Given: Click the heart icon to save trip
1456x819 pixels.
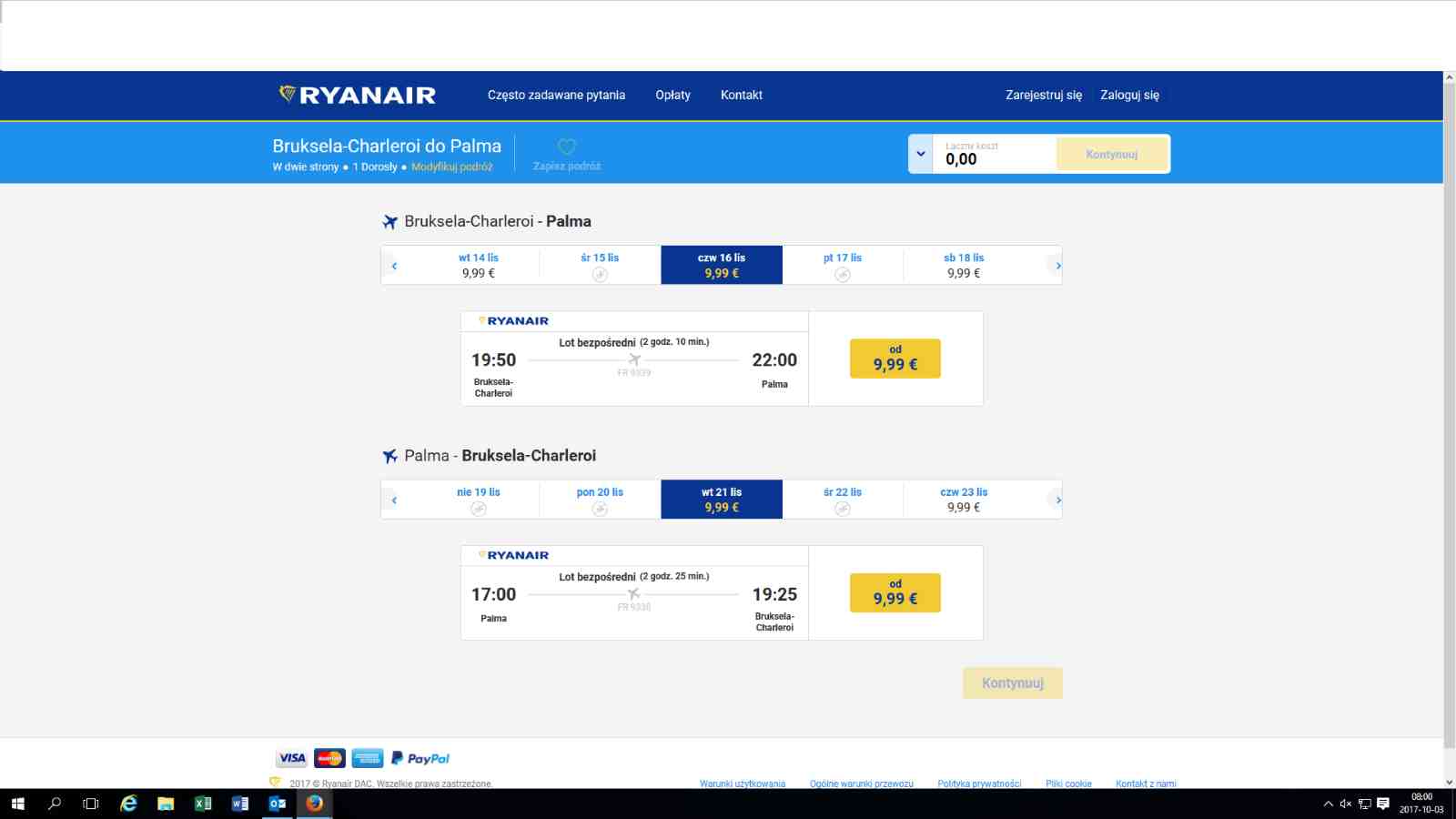Looking at the screenshot, I should tap(567, 147).
